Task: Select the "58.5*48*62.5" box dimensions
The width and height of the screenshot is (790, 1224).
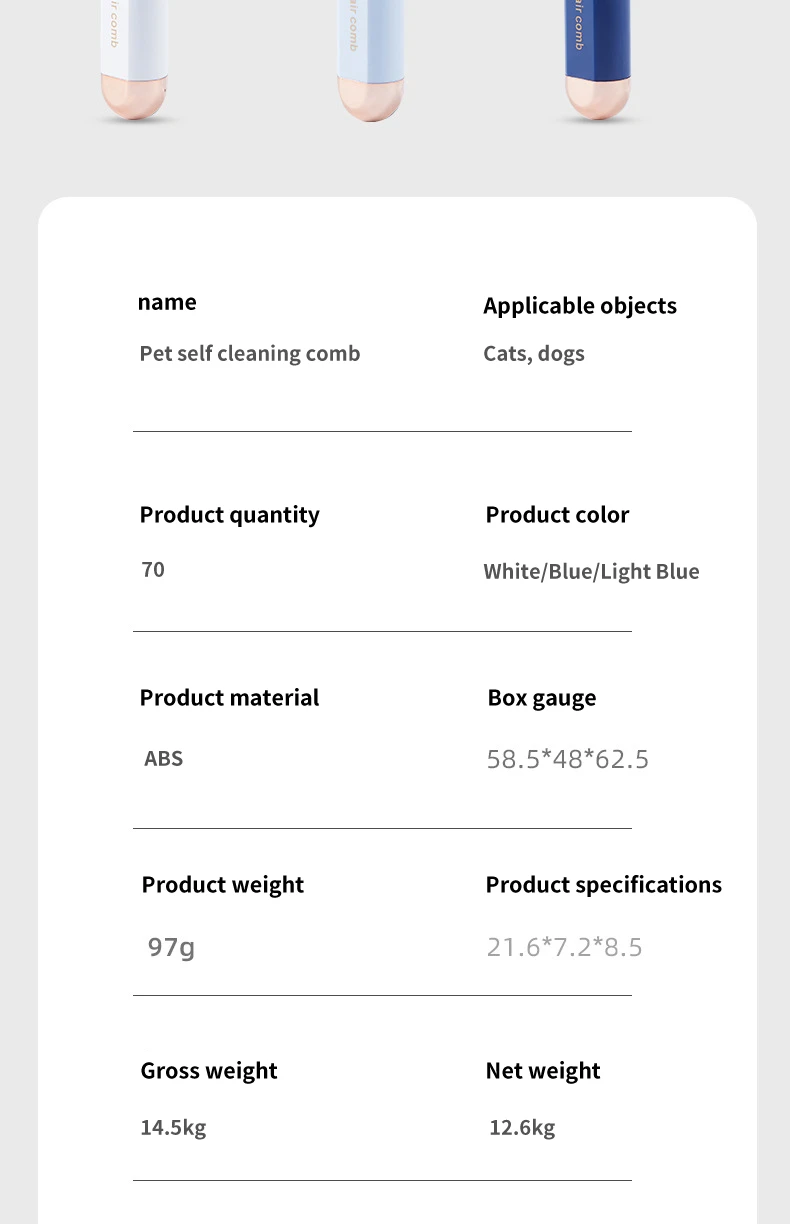Action: pyautogui.click(x=567, y=760)
